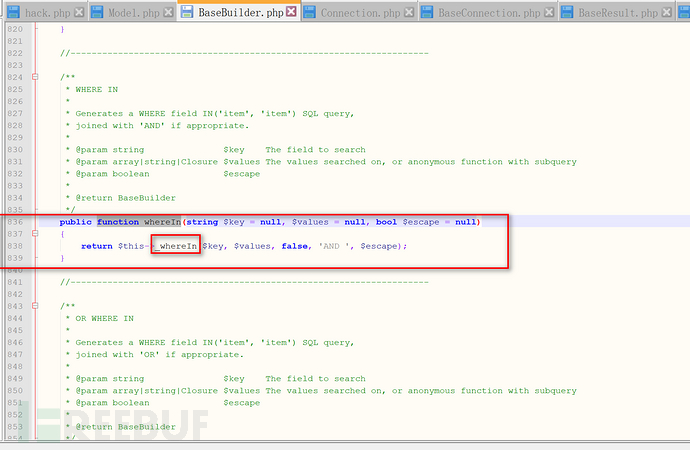Viewport: 690px width, 450px height.
Task: Click line number 838 in the margin
Action: click(15, 246)
